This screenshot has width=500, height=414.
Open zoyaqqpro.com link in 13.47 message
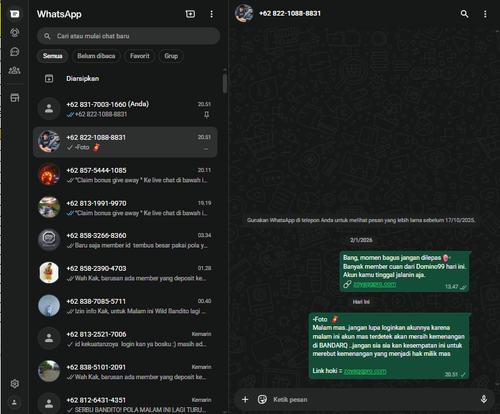tap(374, 284)
